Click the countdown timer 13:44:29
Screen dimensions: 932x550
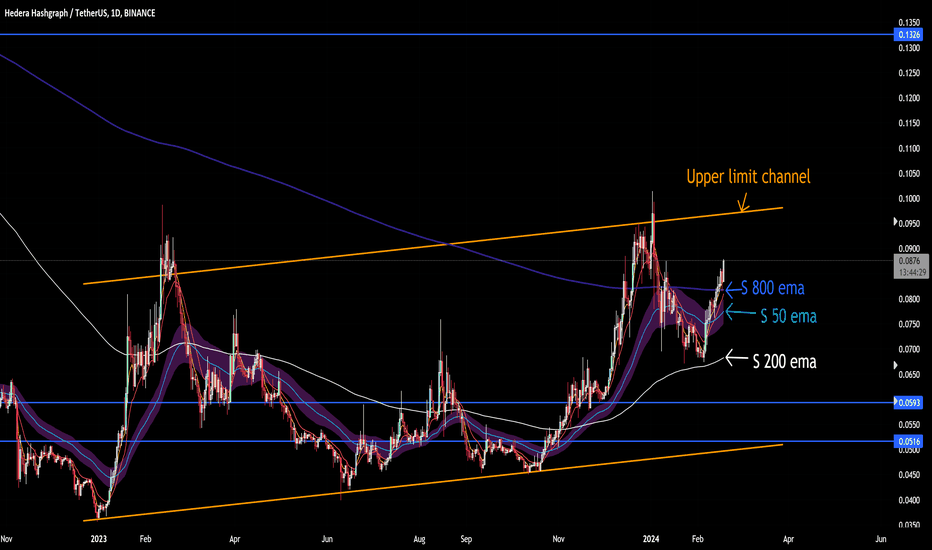(x=912, y=272)
